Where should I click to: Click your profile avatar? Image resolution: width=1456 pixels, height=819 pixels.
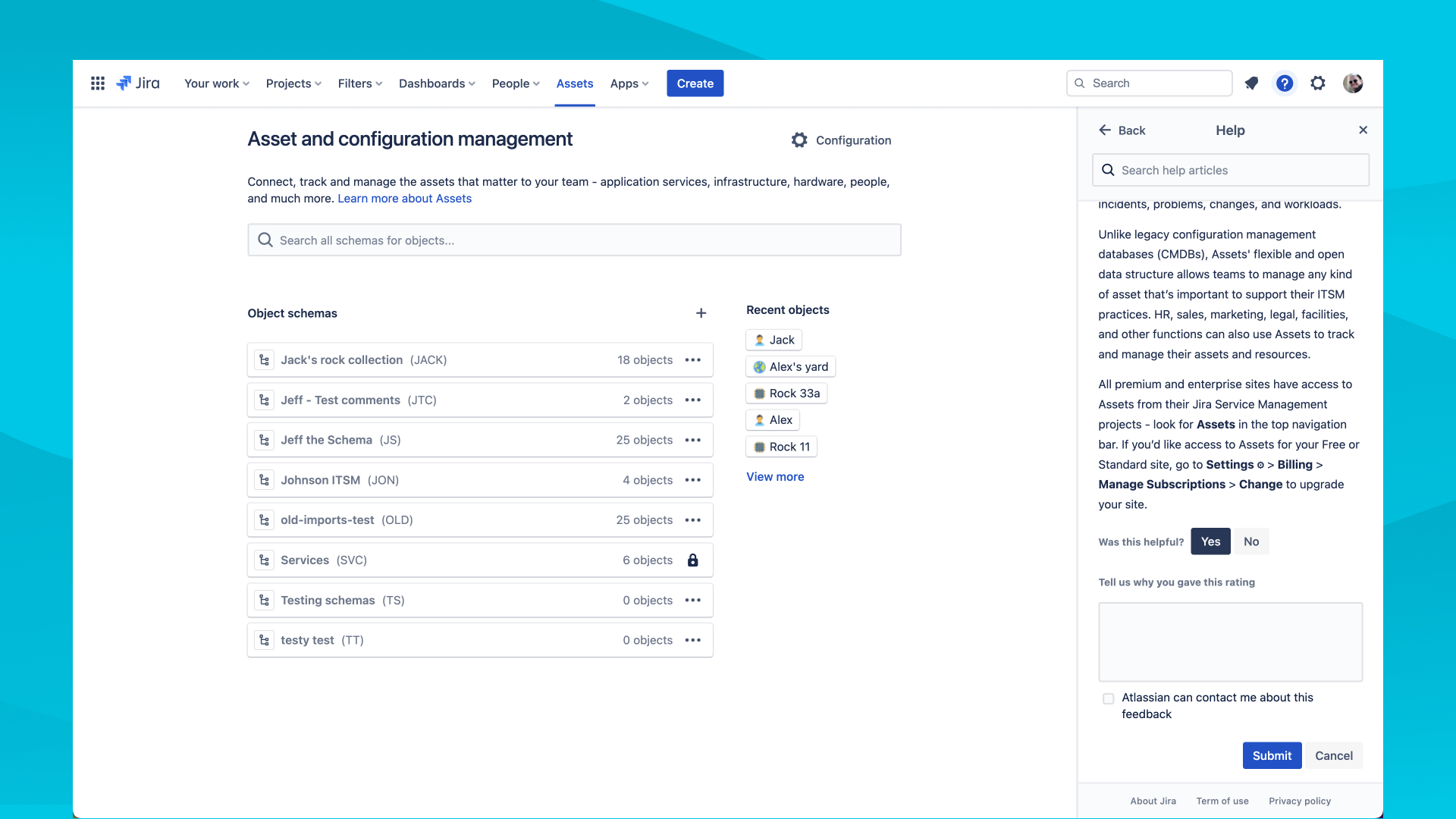1353,83
